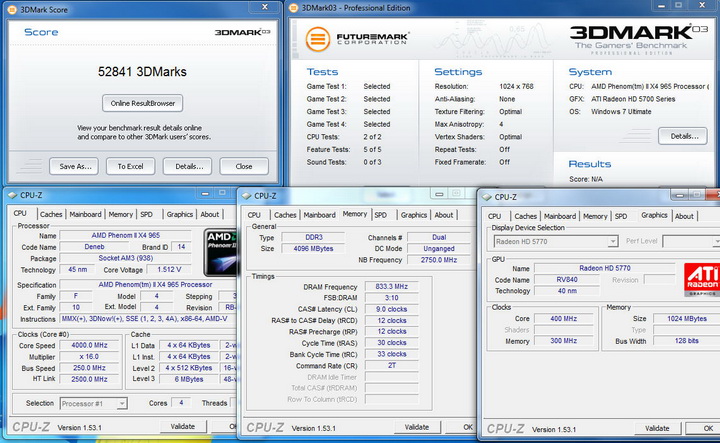Select Caches tab in middle CPU-Z window
This screenshot has height=443, width=720.
(x=285, y=215)
